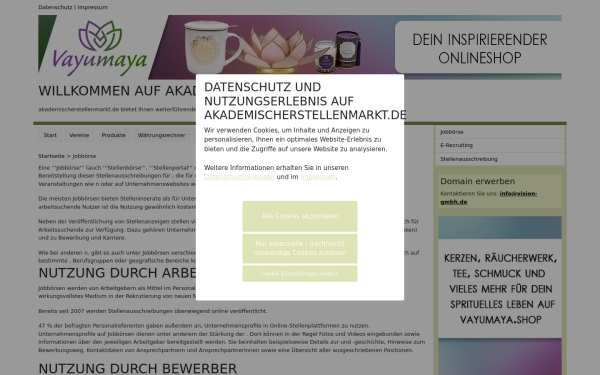The image size is (600, 375).
Task: Open Stellenausschreibung in sidebar menu
Action: coord(500,159)
